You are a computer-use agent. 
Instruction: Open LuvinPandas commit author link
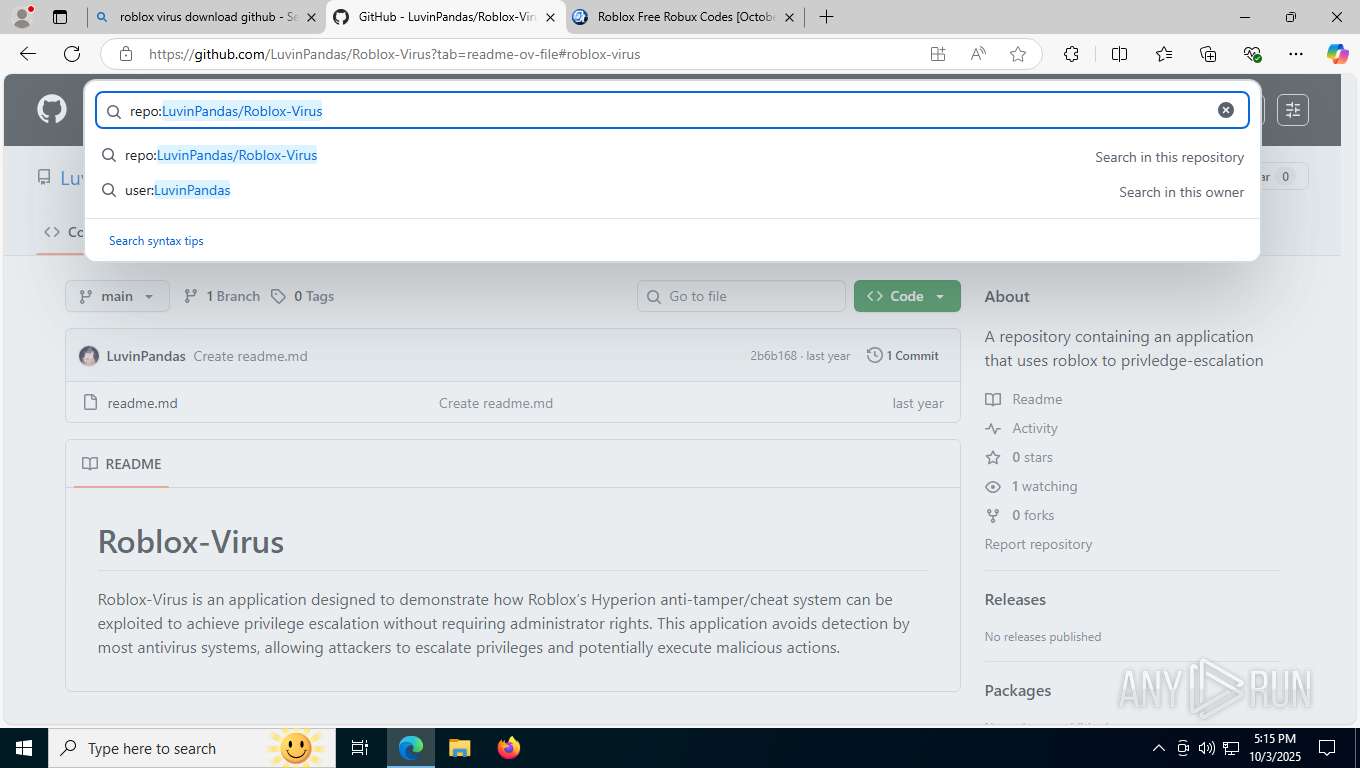click(x=146, y=356)
